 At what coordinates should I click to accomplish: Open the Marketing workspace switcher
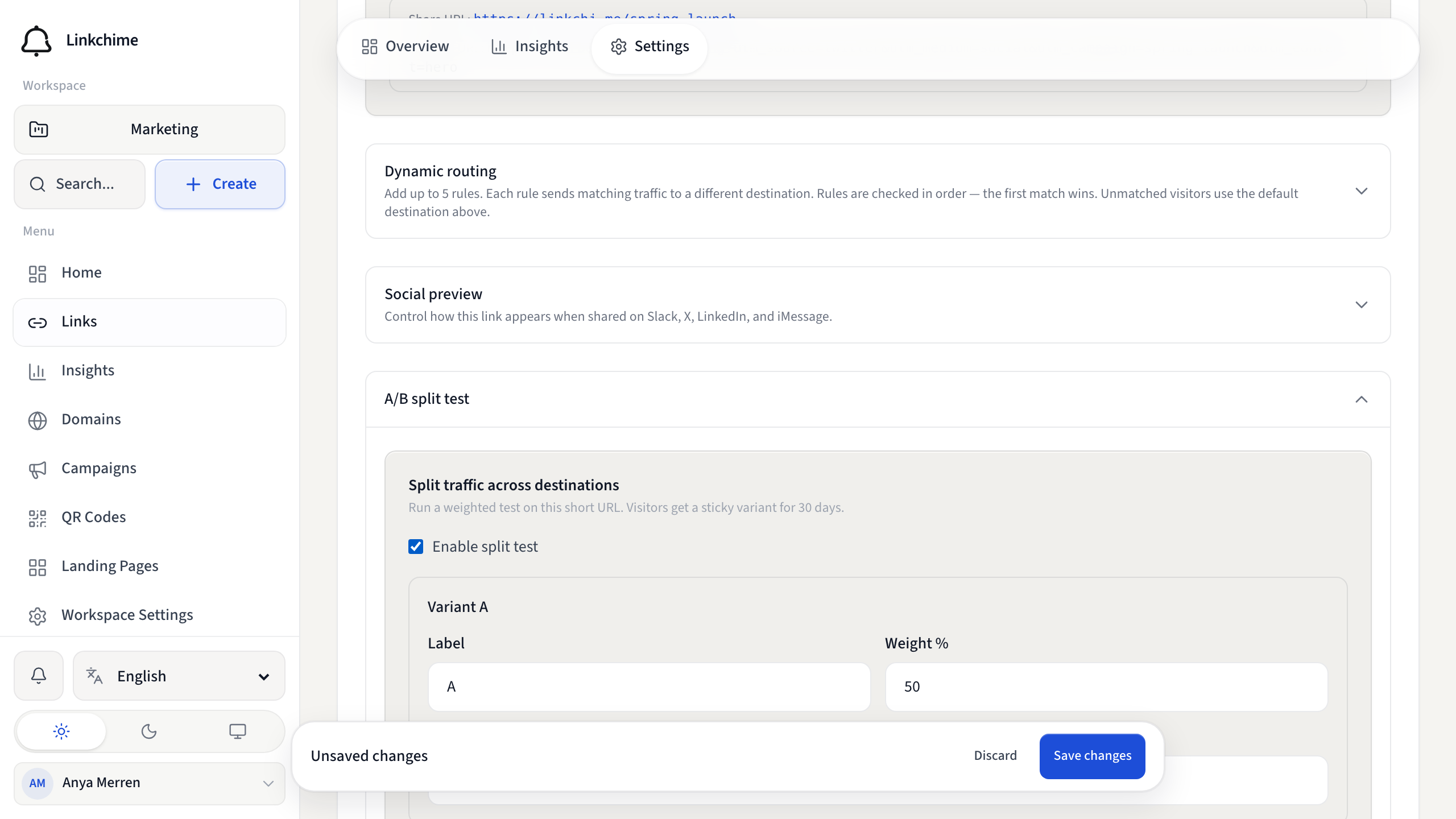pyautogui.click(x=150, y=129)
